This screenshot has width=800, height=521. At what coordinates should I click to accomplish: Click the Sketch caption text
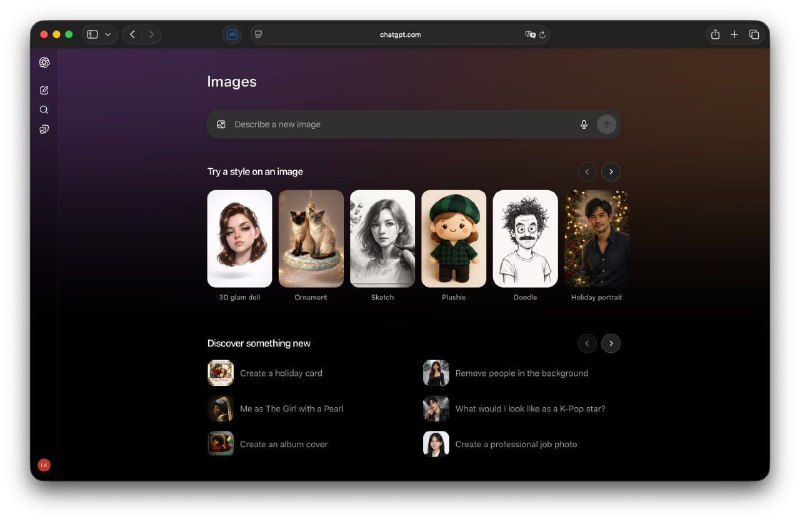(x=383, y=297)
